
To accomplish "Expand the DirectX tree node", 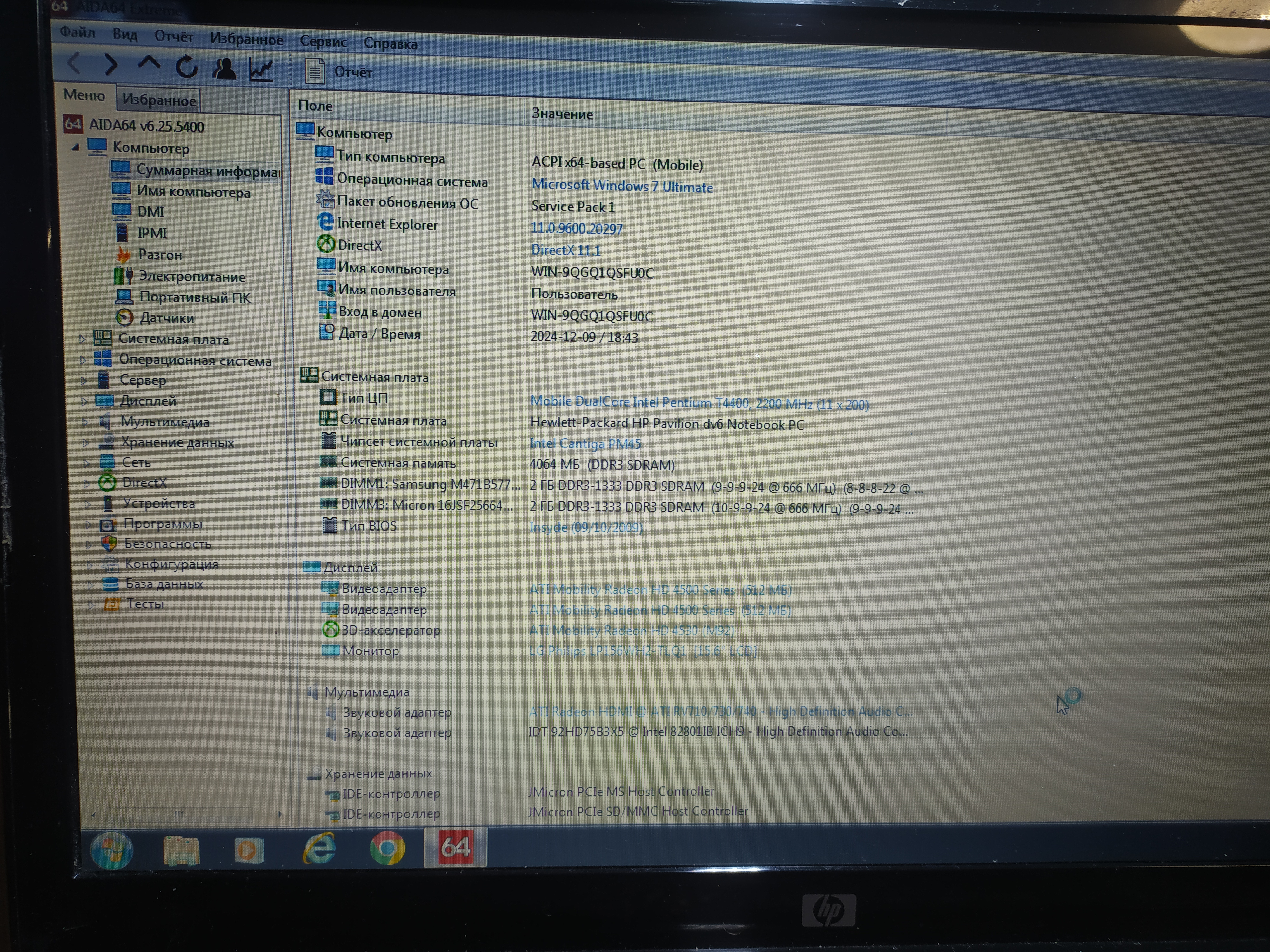I will (87, 484).
